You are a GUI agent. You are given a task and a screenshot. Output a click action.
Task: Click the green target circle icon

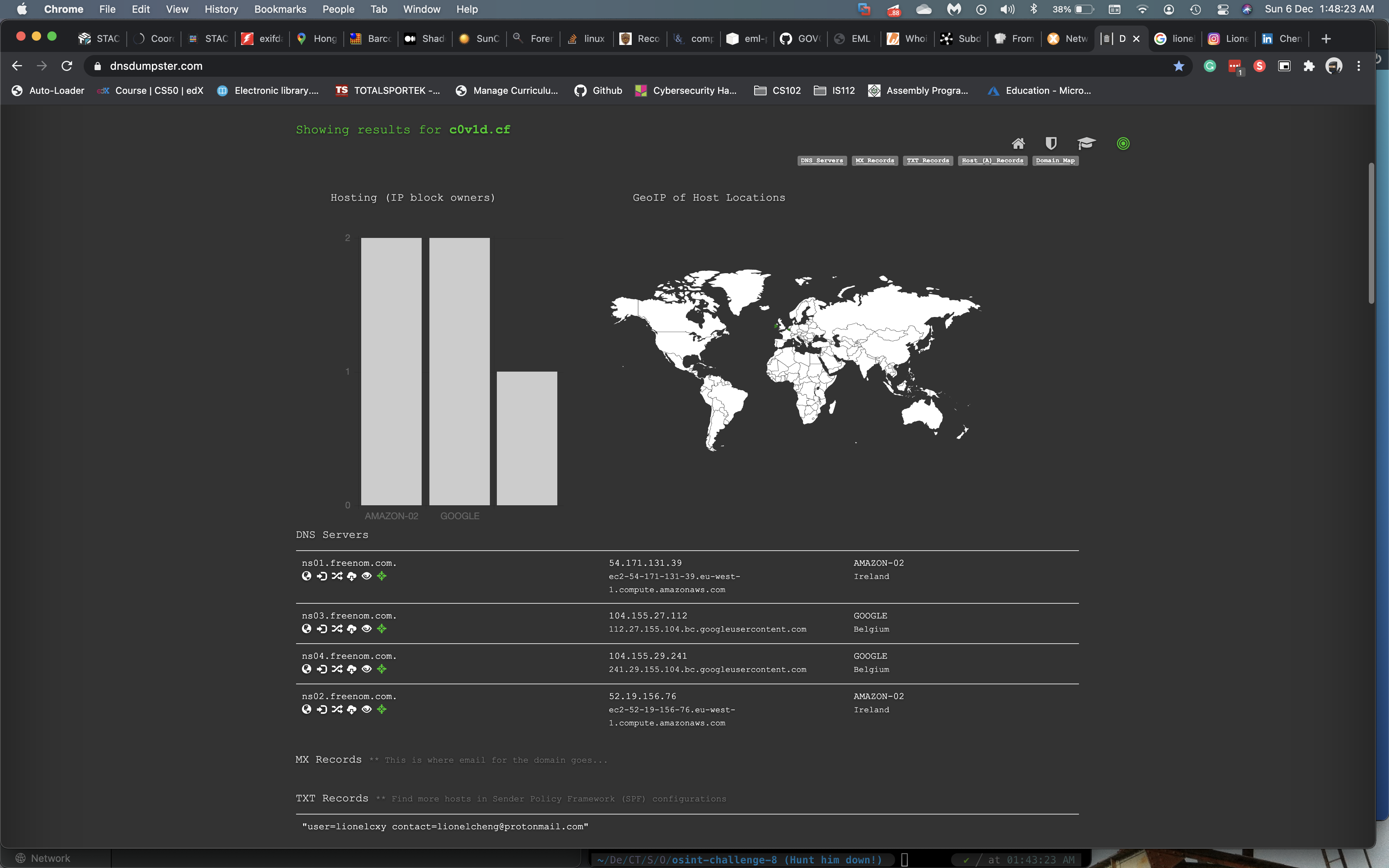[1123, 143]
